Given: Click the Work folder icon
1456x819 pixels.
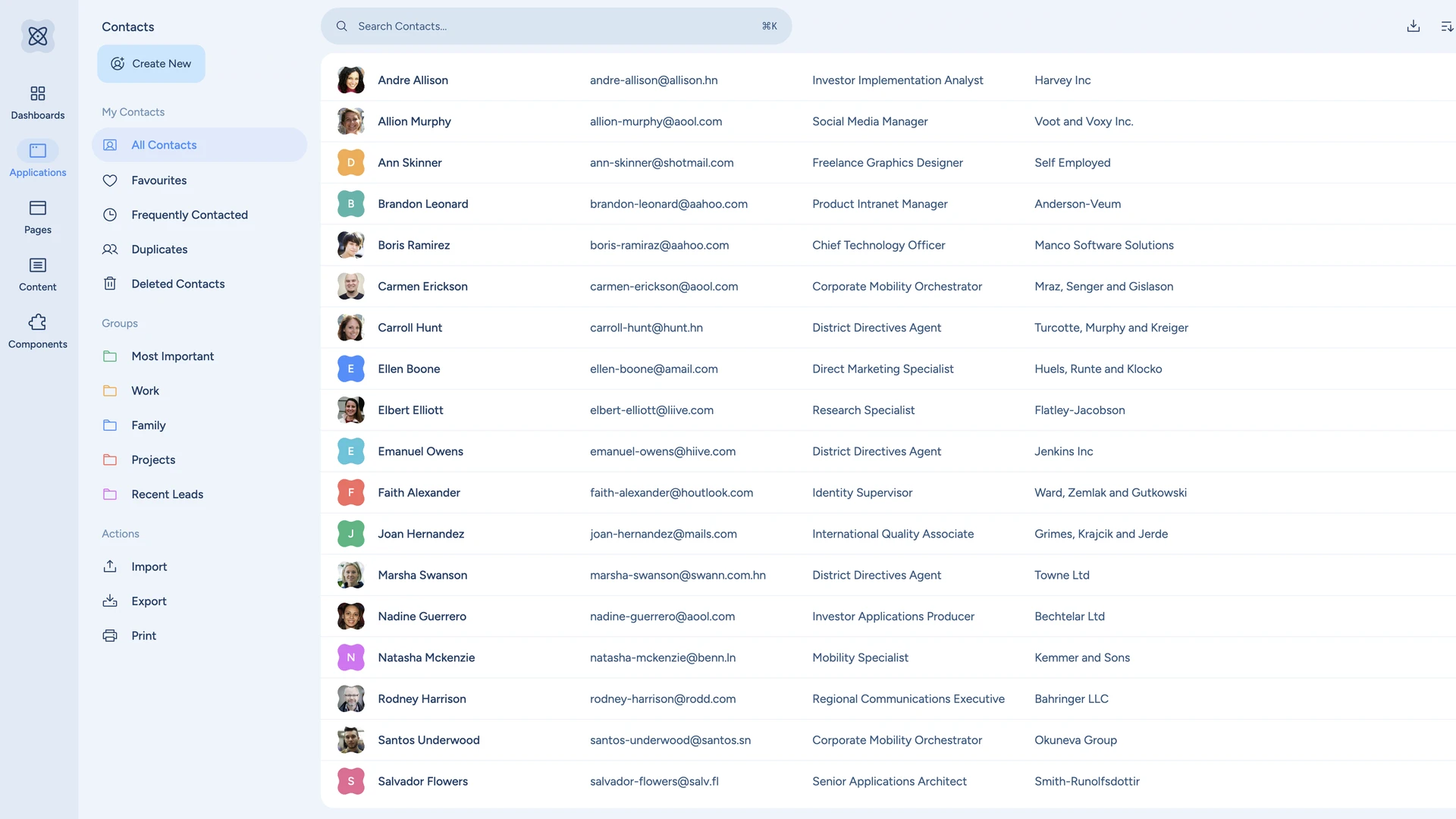Looking at the screenshot, I should [x=110, y=391].
